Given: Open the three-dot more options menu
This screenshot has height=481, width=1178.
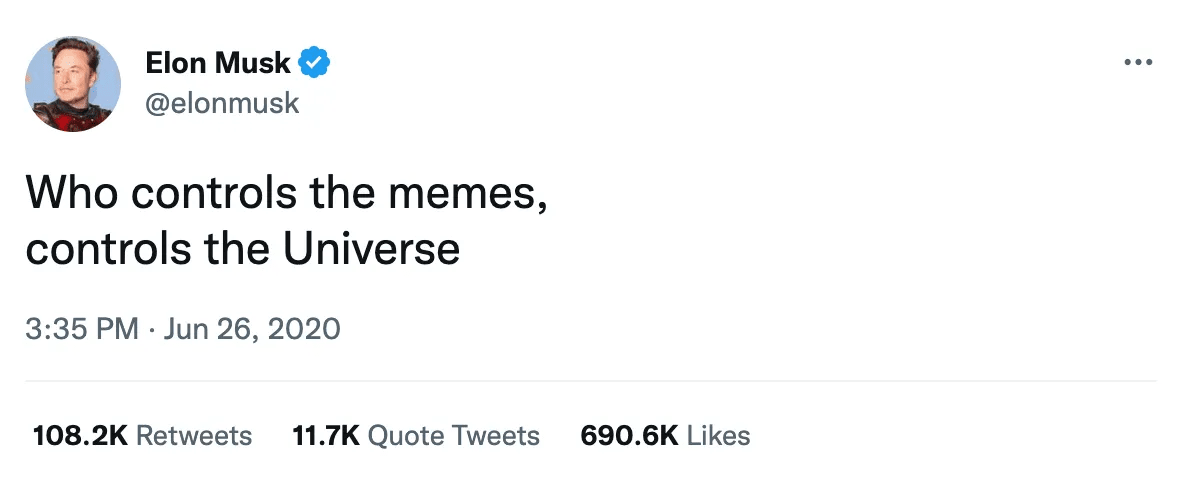Looking at the screenshot, I should [x=1138, y=62].
